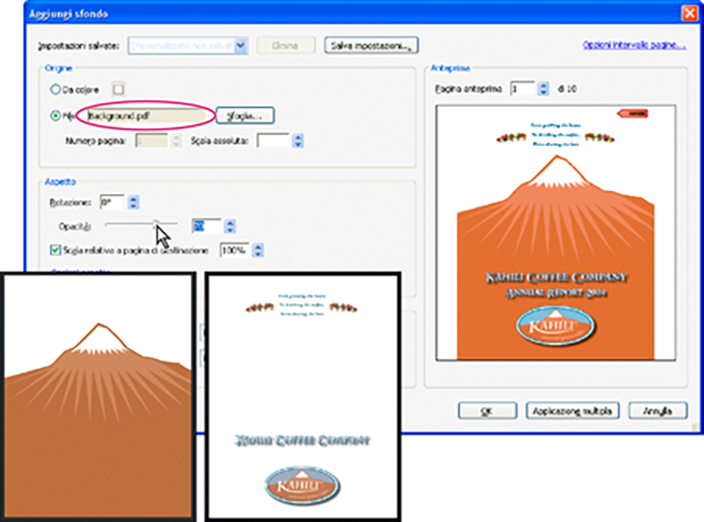Screen dimensions: 704x522
Task: Click the Pagina anteprima stepper arrows
Action: point(543,89)
